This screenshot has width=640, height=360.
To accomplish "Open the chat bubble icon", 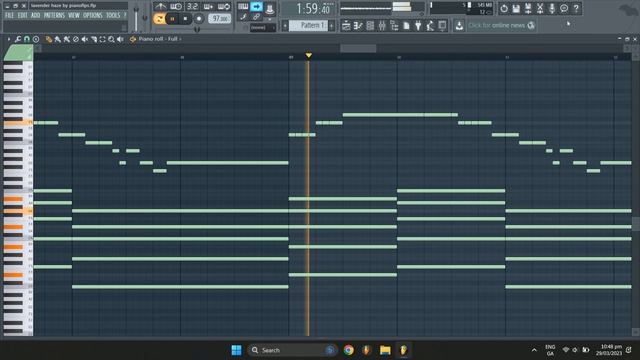I will pos(564,8).
